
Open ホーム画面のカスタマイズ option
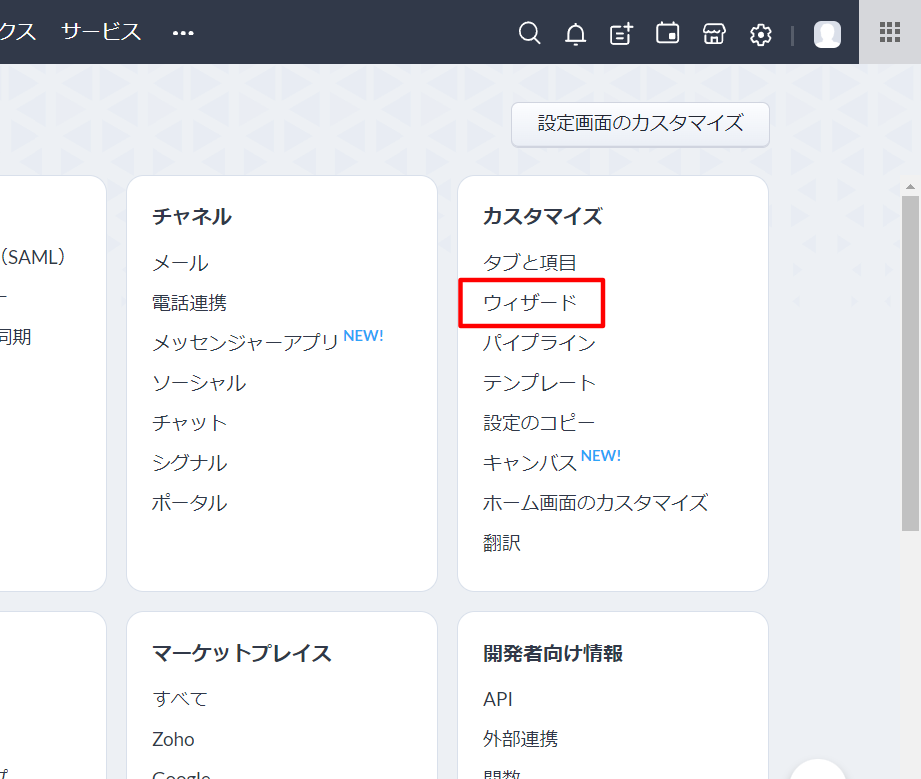tap(596, 502)
